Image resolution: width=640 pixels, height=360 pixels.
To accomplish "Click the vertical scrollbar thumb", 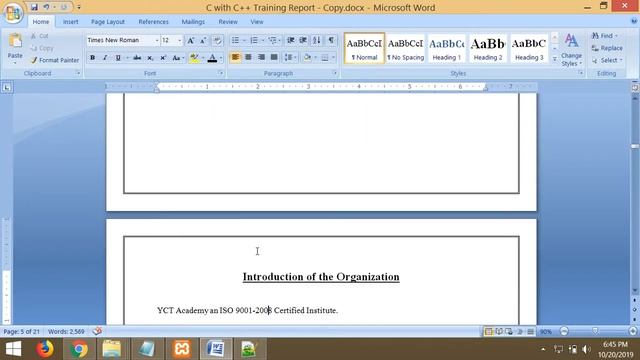I will [x=635, y=146].
